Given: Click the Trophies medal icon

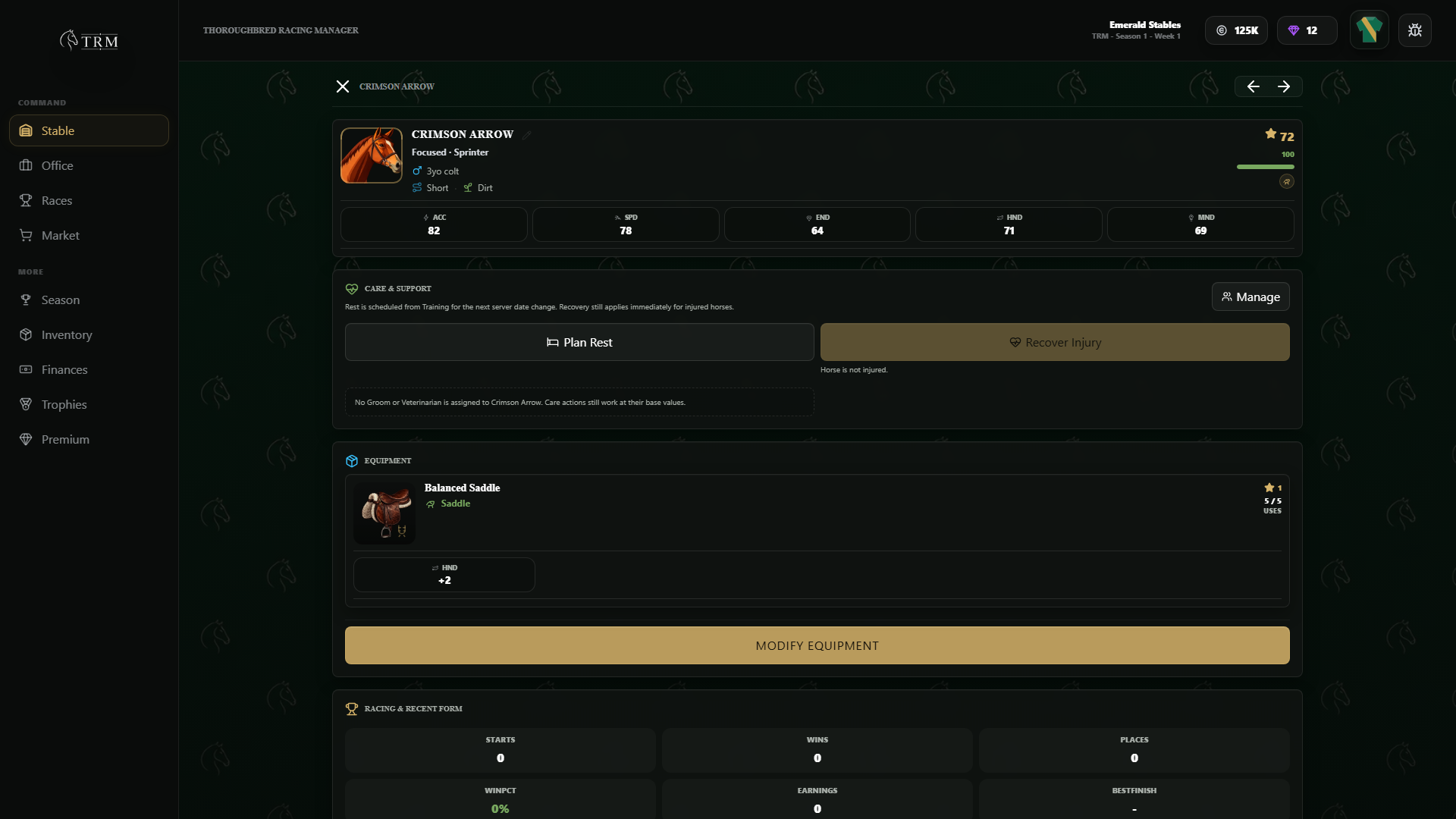Looking at the screenshot, I should tap(26, 404).
